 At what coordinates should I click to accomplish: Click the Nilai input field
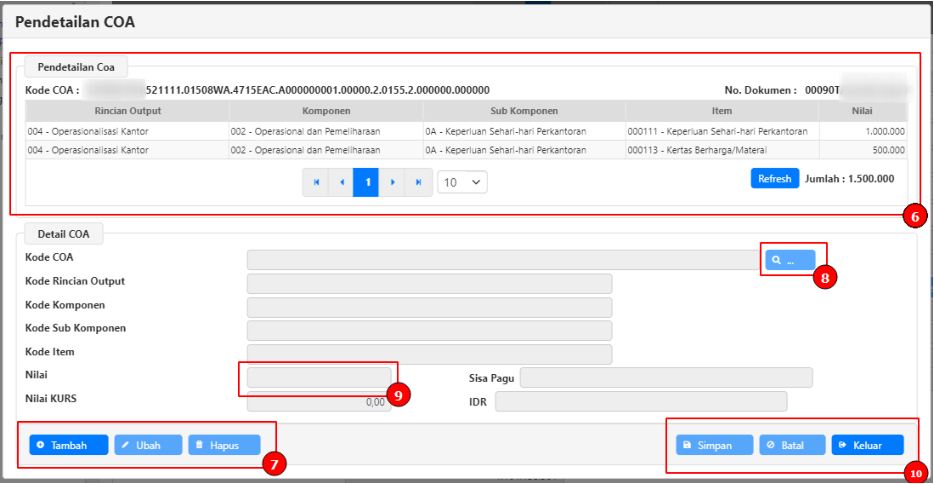pos(319,378)
